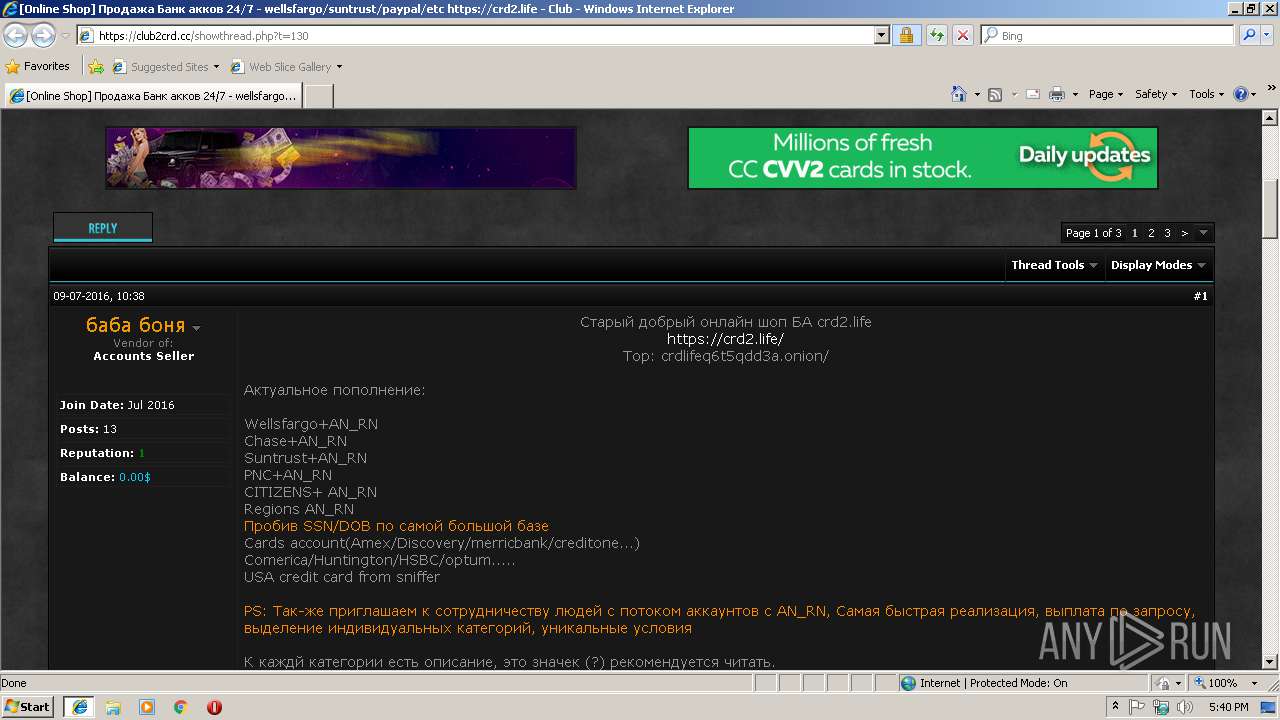Image resolution: width=1280 pixels, height=720 pixels.
Task: Click the Home toolbar icon
Action: coord(959,94)
